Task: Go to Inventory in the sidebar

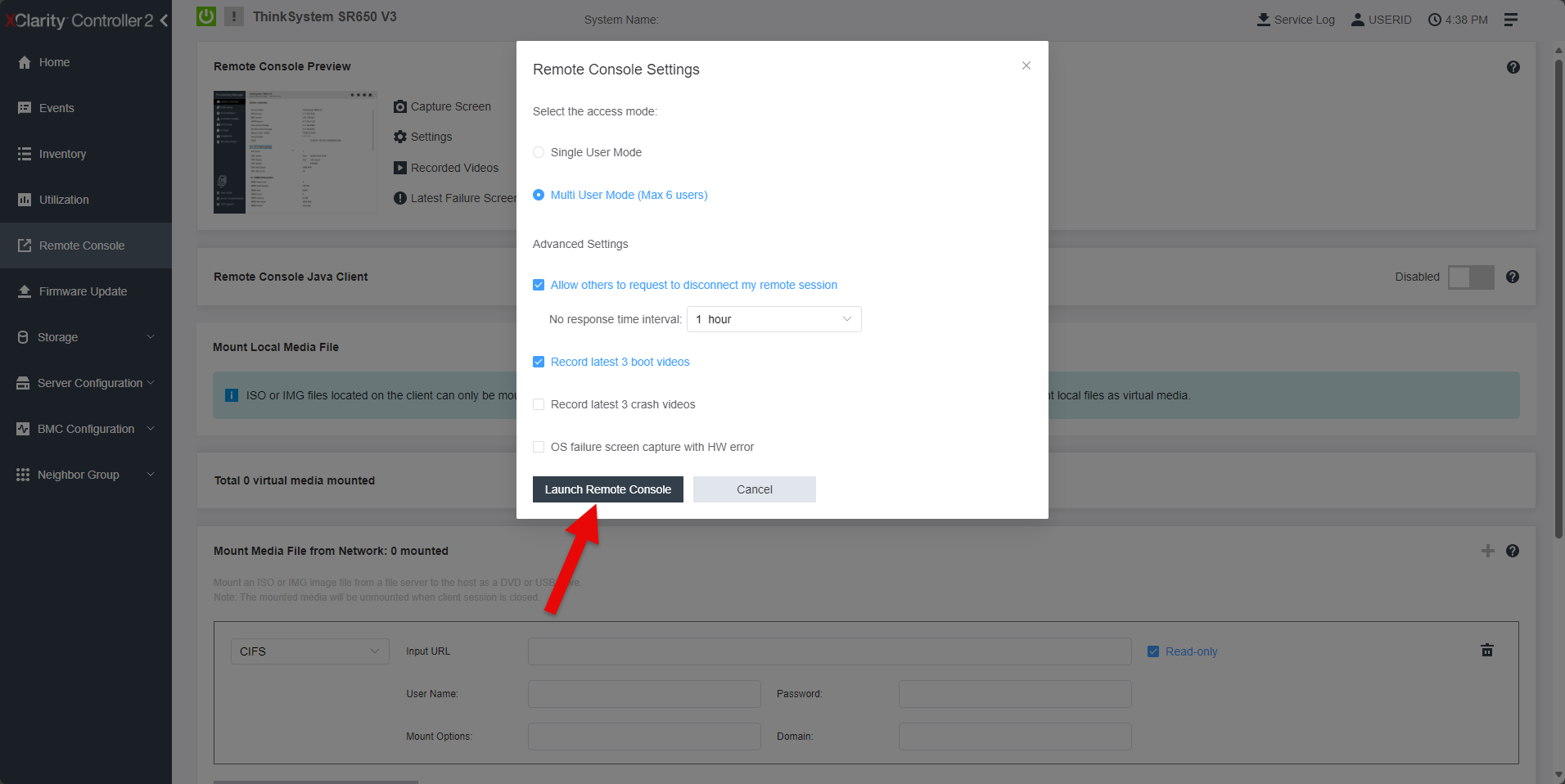Action: tap(62, 154)
